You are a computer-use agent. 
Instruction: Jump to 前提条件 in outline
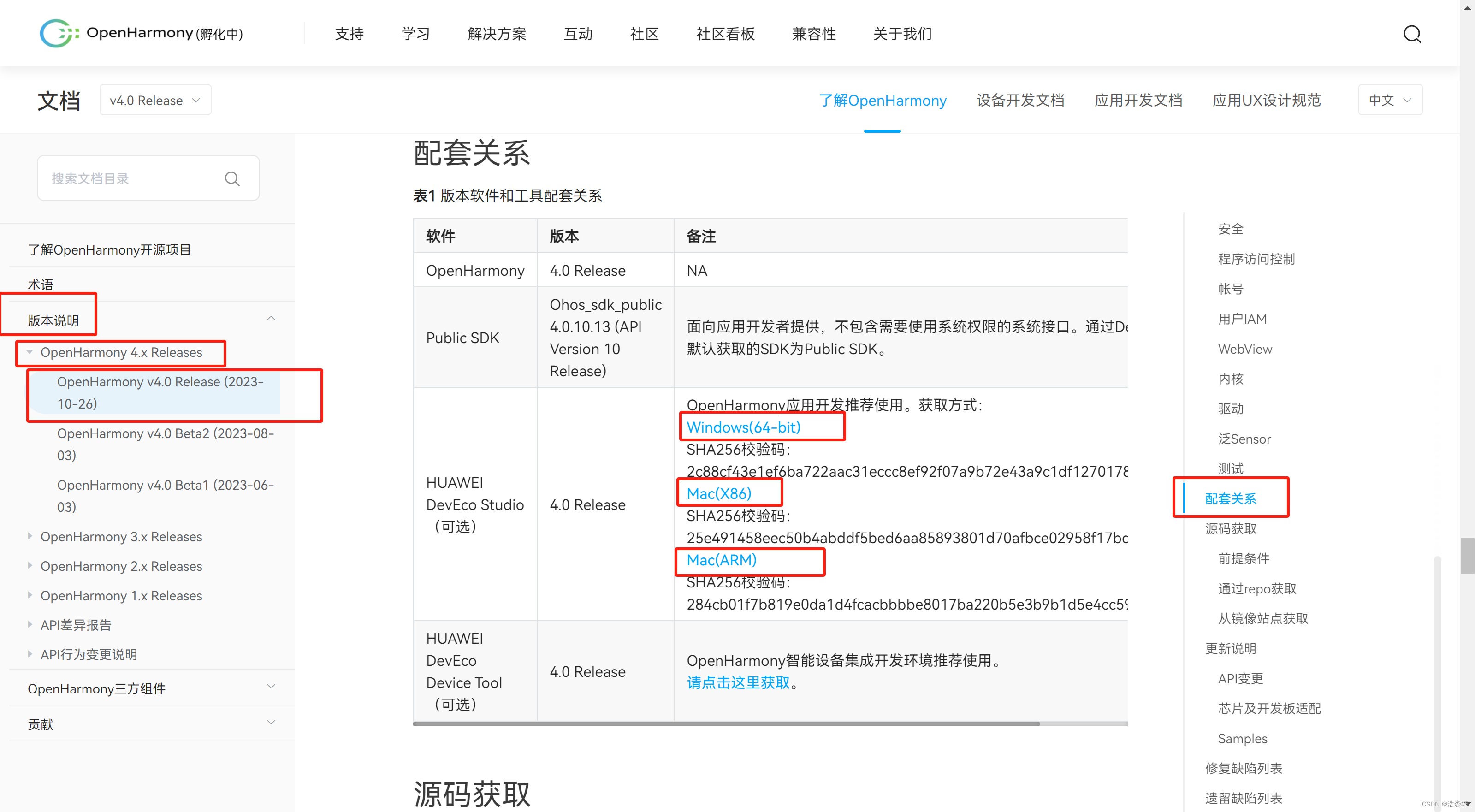pos(1244,558)
